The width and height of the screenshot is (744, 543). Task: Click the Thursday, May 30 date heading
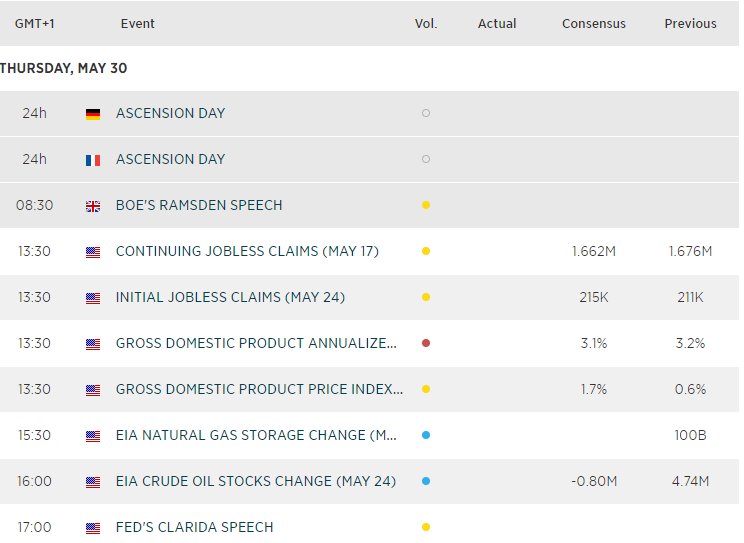[x=64, y=69]
